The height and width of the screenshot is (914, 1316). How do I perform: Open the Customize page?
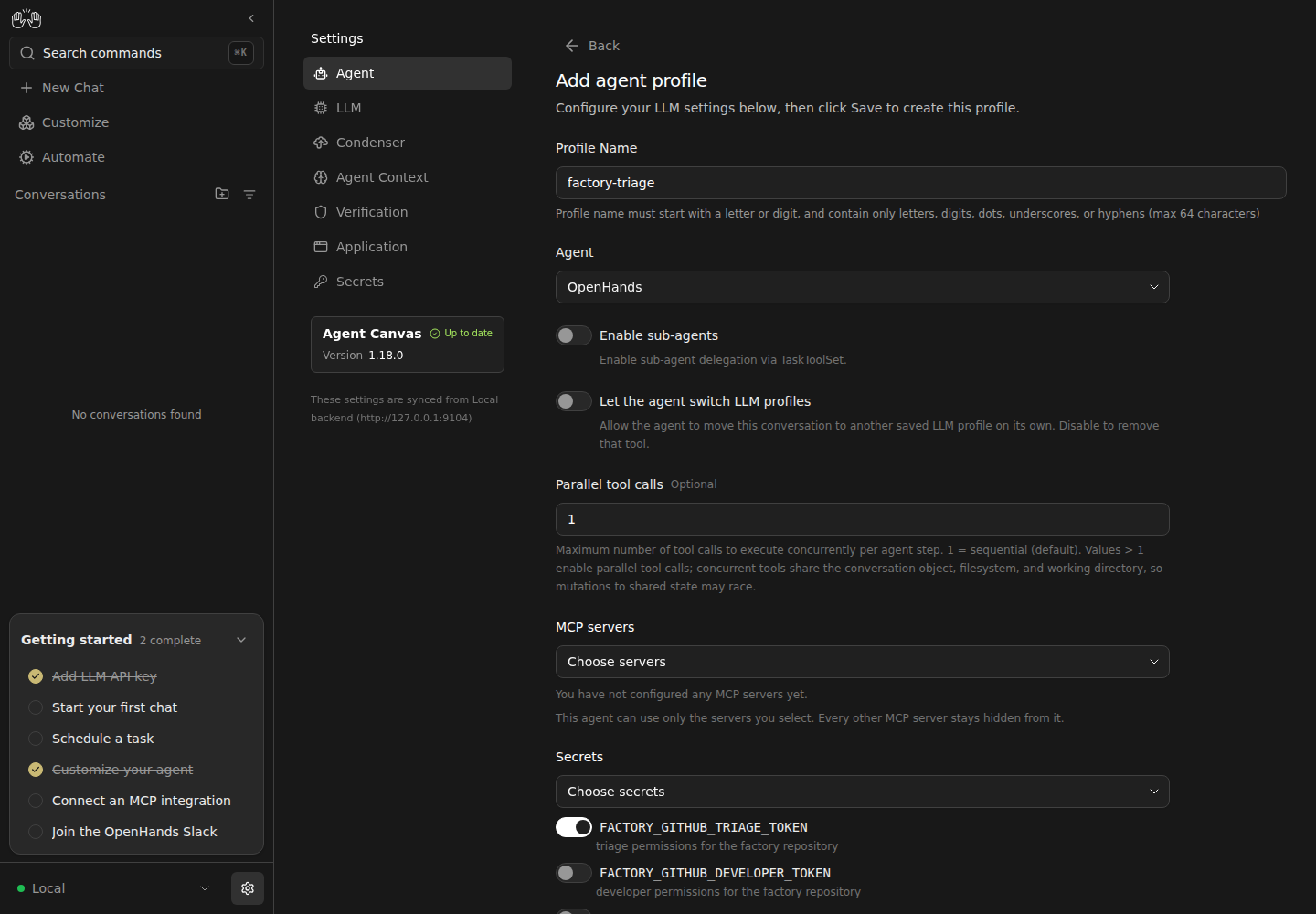137,122
